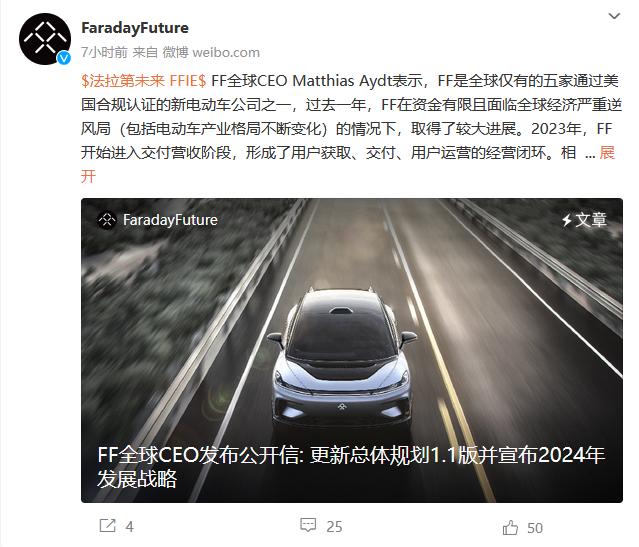Click the 微博 weibo.com source link
Viewport: 639px width, 547px height.
211,52
